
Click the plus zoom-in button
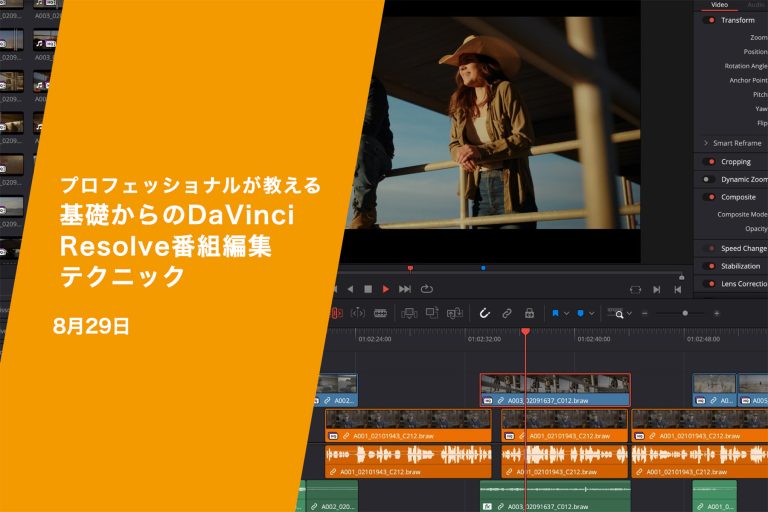click(717, 313)
